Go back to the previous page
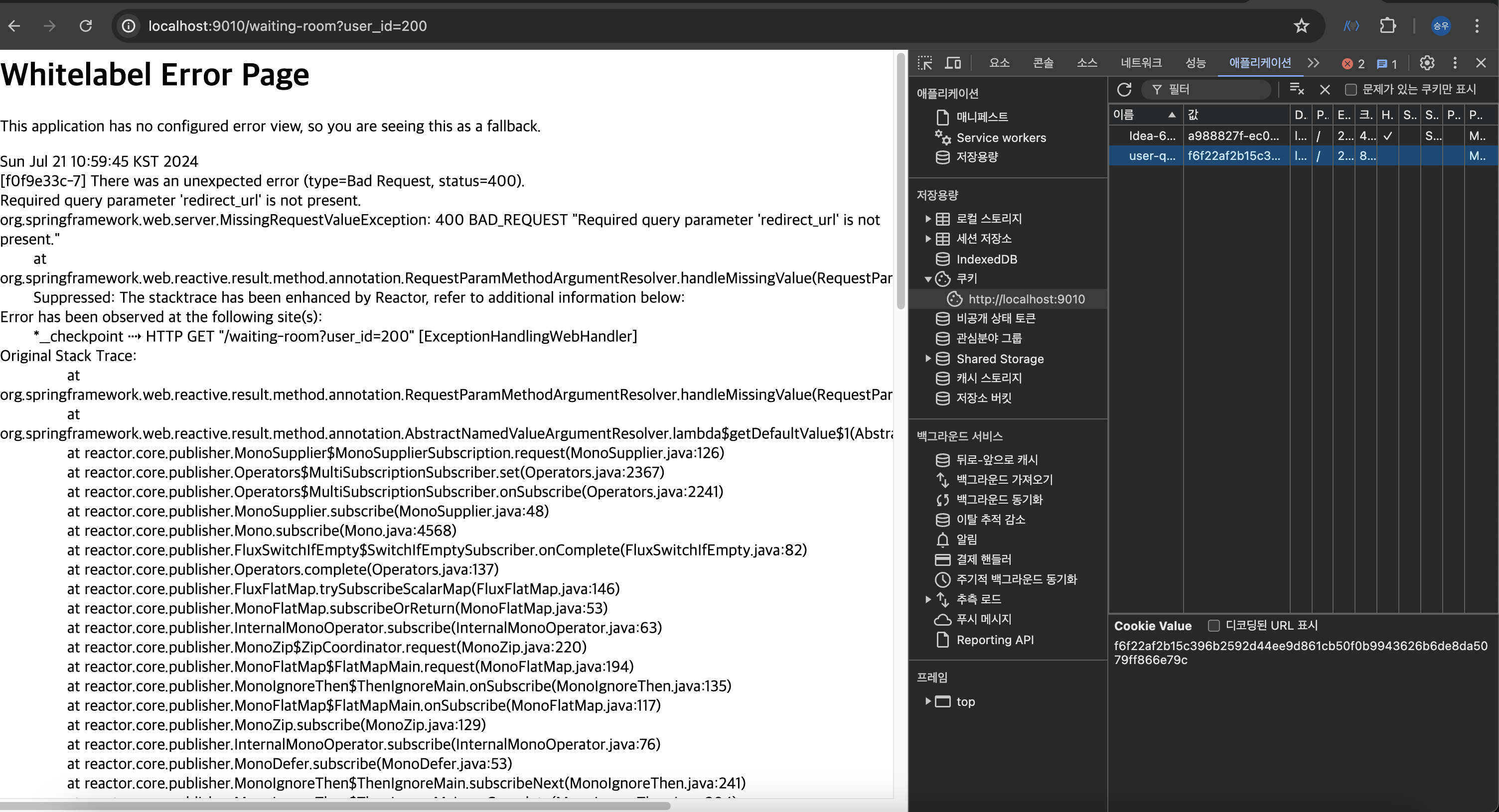This screenshot has width=1499, height=812. [14, 25]
